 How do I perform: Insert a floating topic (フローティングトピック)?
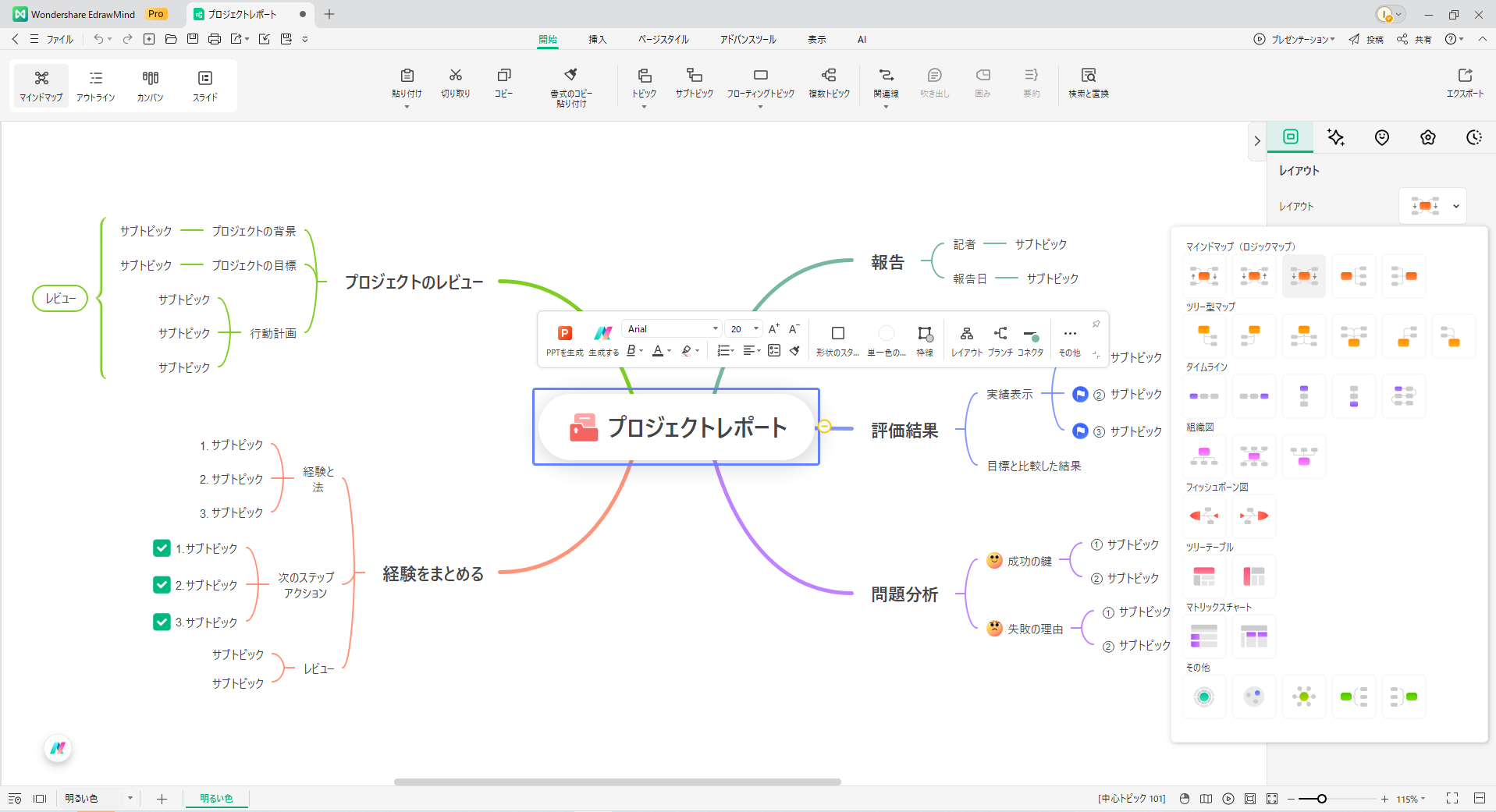coord(760,76)
